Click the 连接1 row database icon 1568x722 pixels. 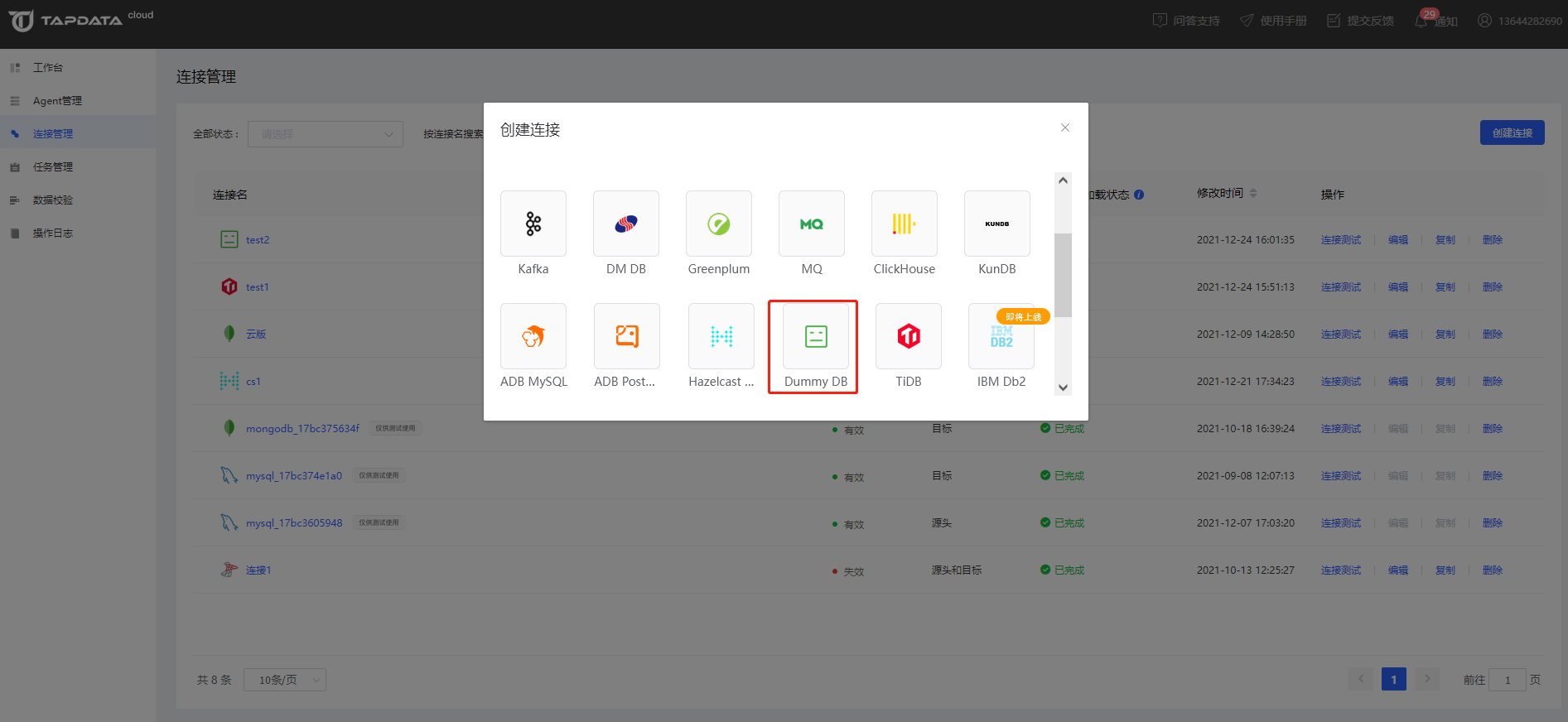pos(229,570)
